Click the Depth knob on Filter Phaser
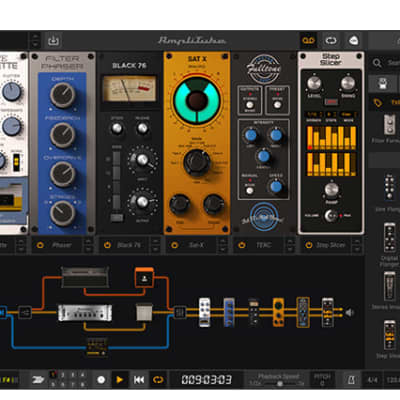The width and height of the screenshot is (400, 400). pyautogui.click(x=62, y=95)
